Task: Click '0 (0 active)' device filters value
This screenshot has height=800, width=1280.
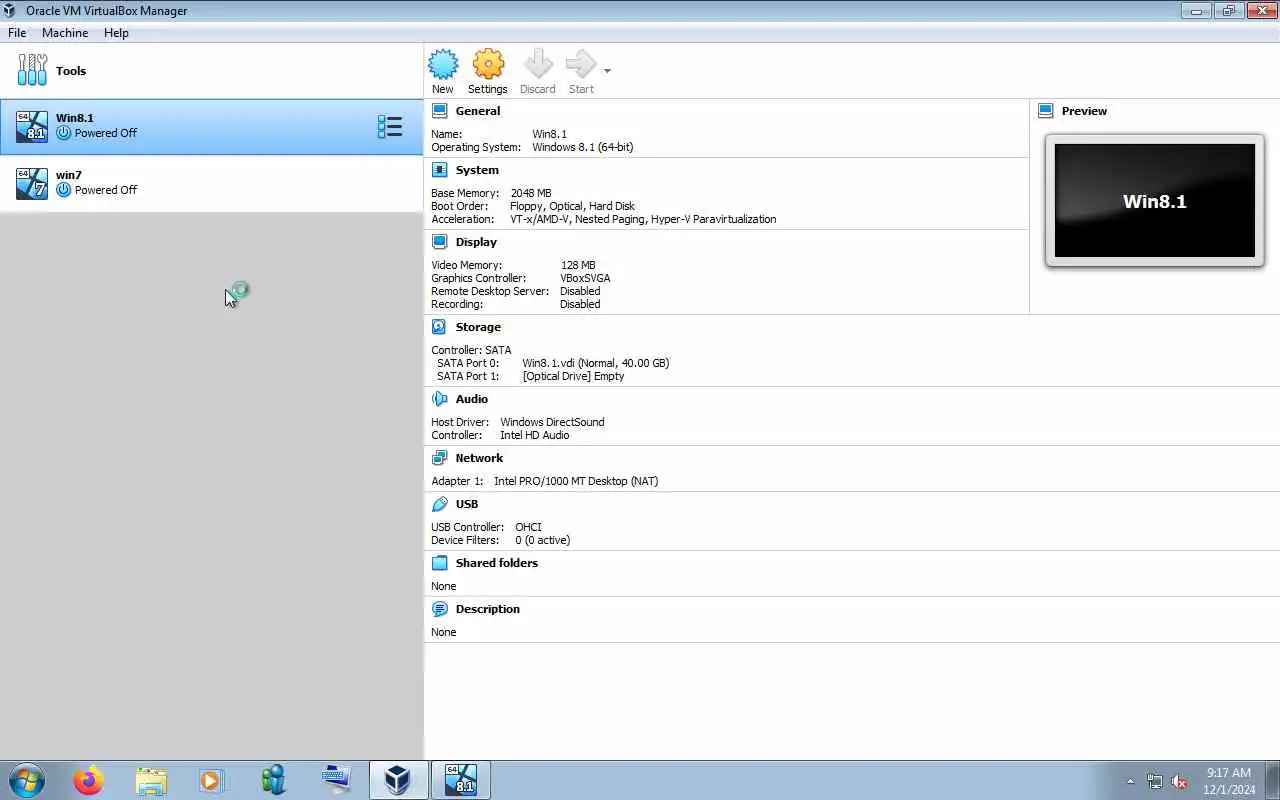Action: coord(543,540)
